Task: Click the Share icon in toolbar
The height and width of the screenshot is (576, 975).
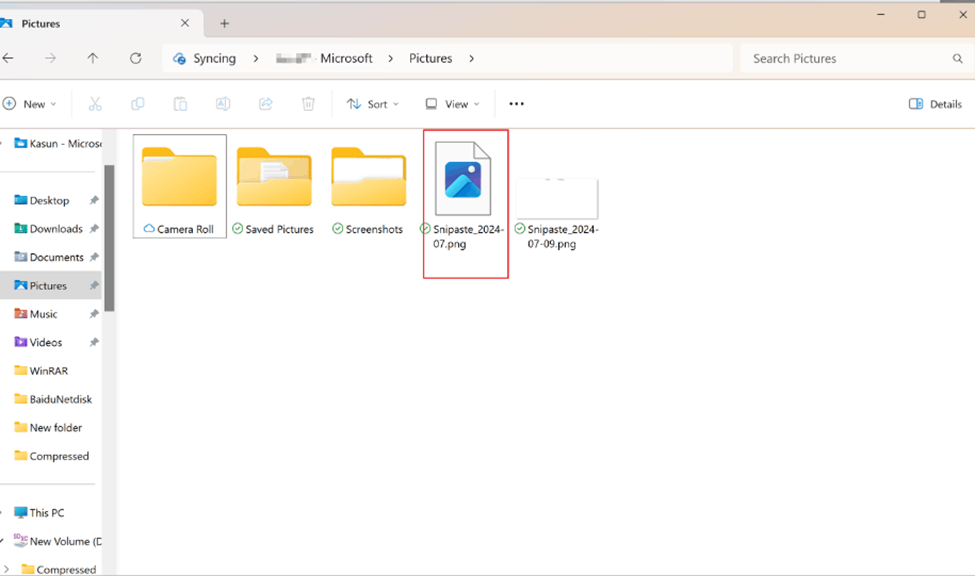Action: point(266,104)
